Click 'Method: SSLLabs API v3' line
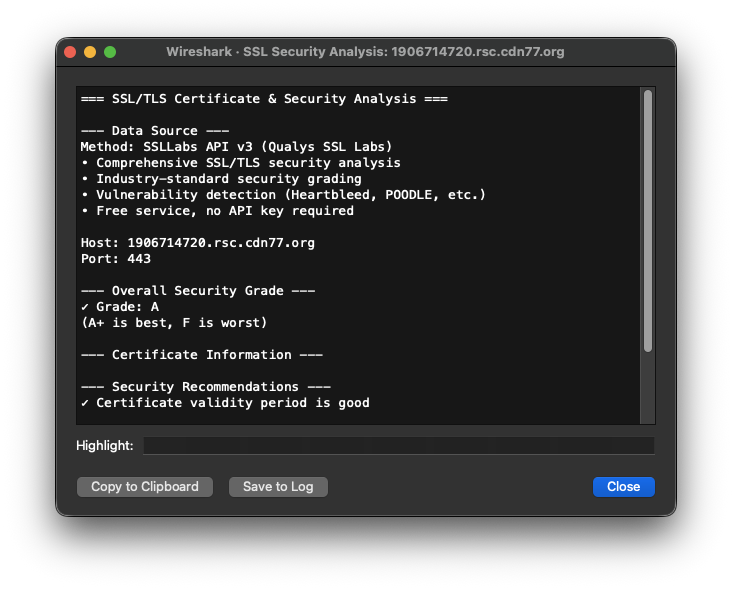 coord(236,147)
